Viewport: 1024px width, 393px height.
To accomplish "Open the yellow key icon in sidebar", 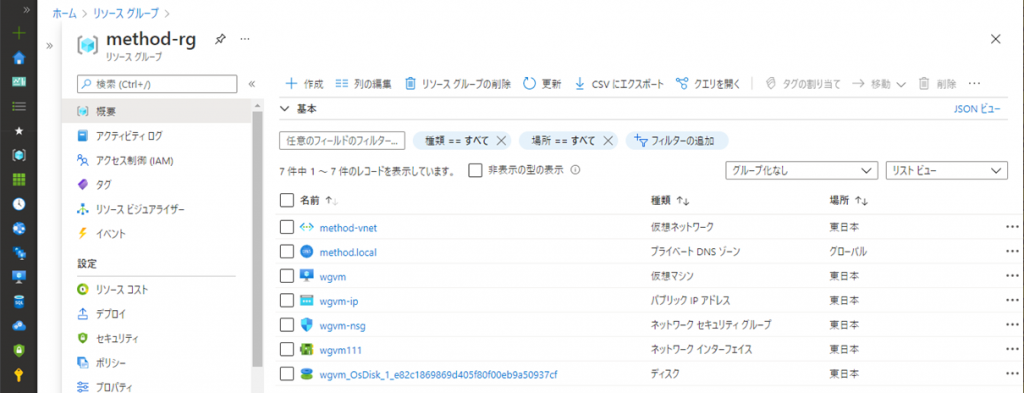I will click(x=19, y=375).
